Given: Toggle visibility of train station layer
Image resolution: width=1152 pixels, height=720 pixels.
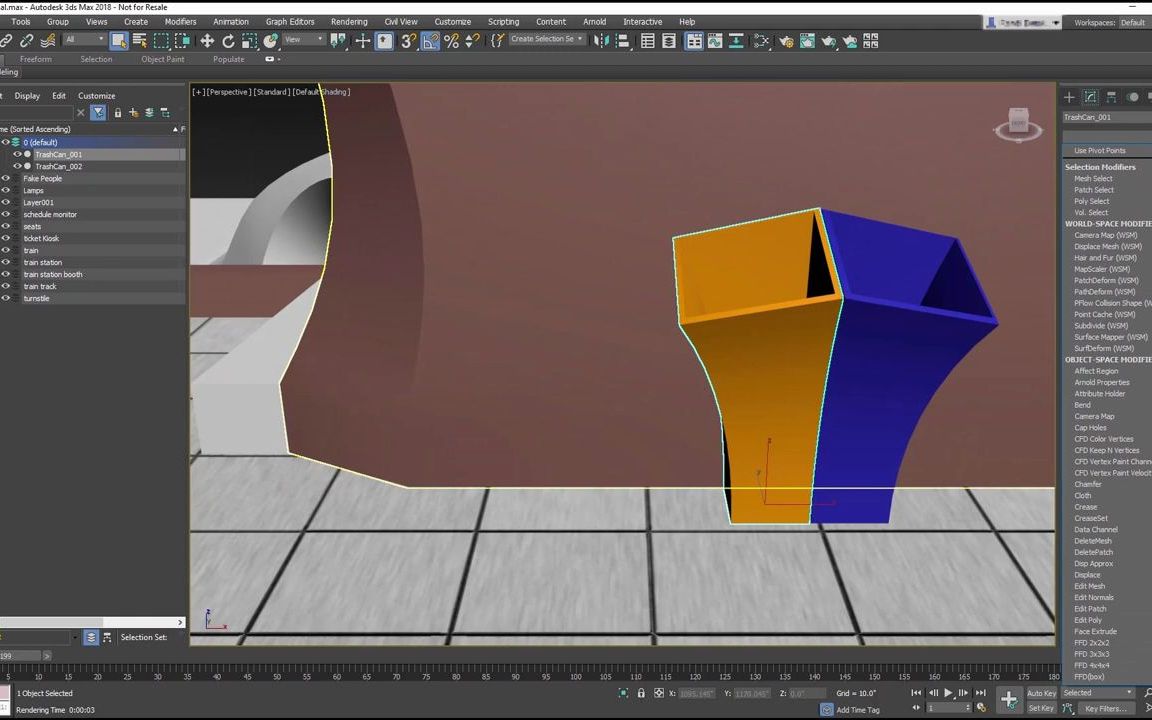Looking at the screenshot, I should click(x=5, y=263).
